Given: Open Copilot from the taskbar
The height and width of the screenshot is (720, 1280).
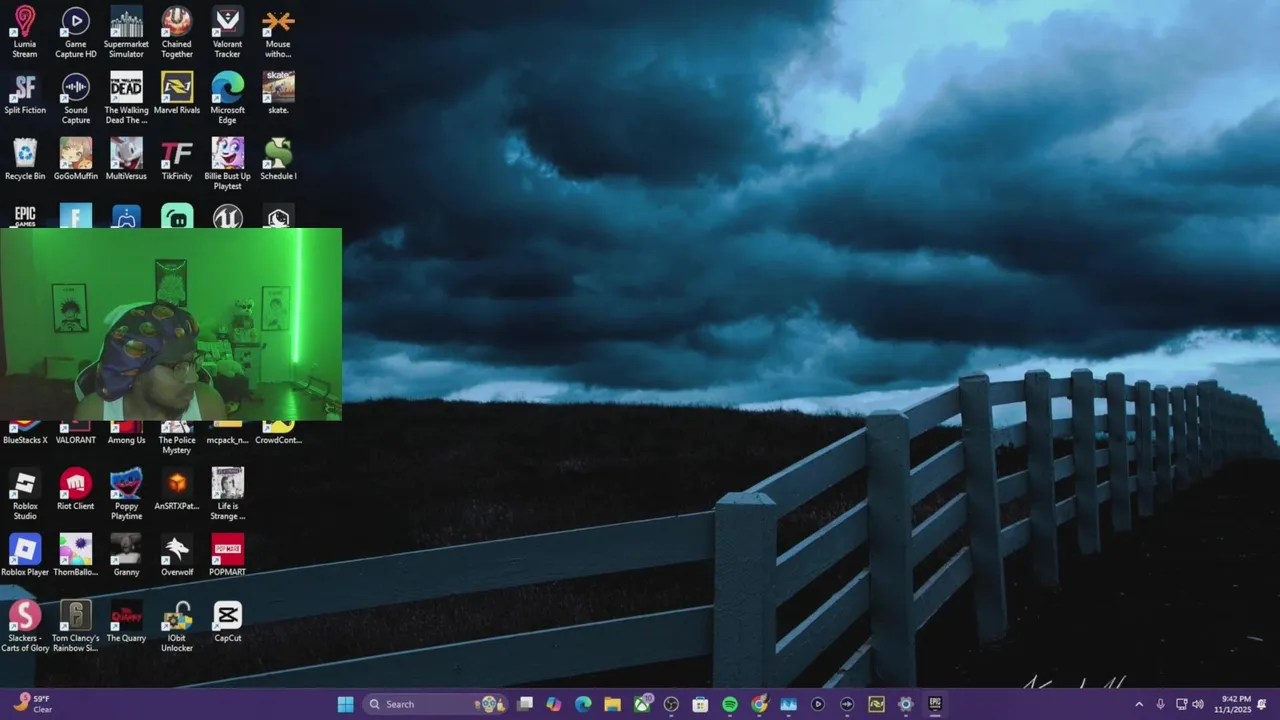Looking at the screenshot, I should pyautogui.click(x=554, y=704).
